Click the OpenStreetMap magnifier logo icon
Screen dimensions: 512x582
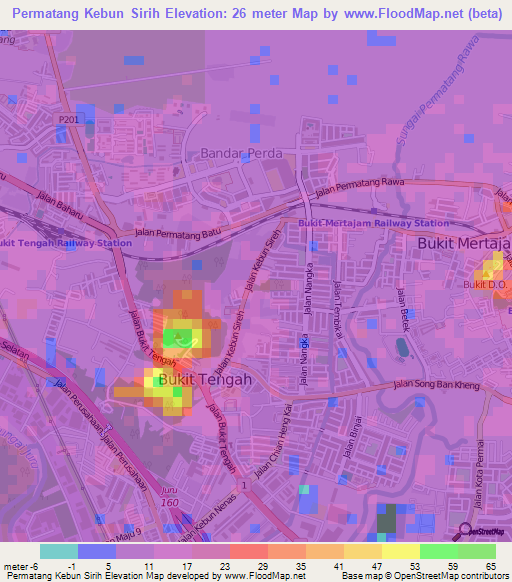(461, 532)
